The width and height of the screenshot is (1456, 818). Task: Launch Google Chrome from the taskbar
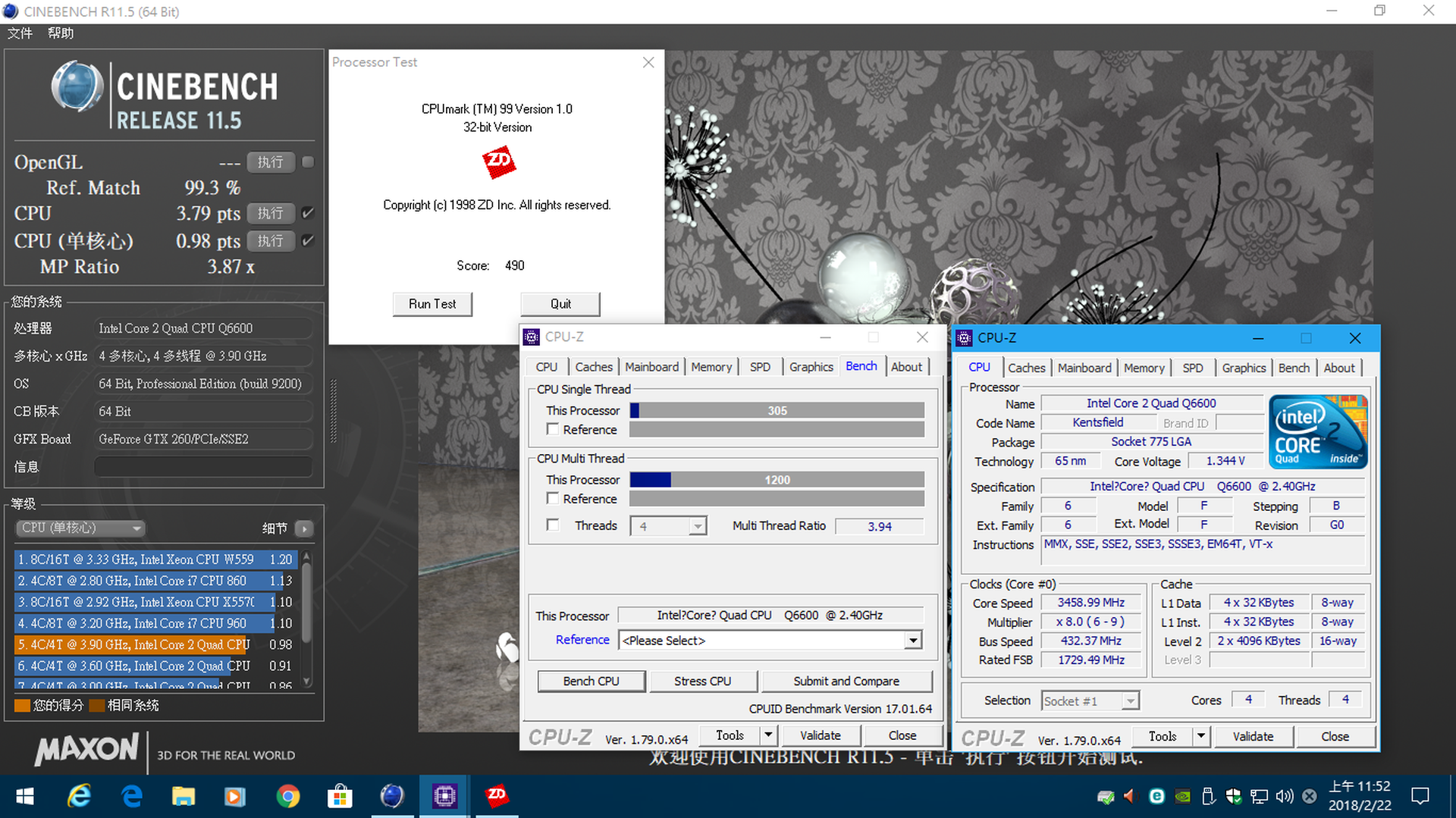coord(287,796)
